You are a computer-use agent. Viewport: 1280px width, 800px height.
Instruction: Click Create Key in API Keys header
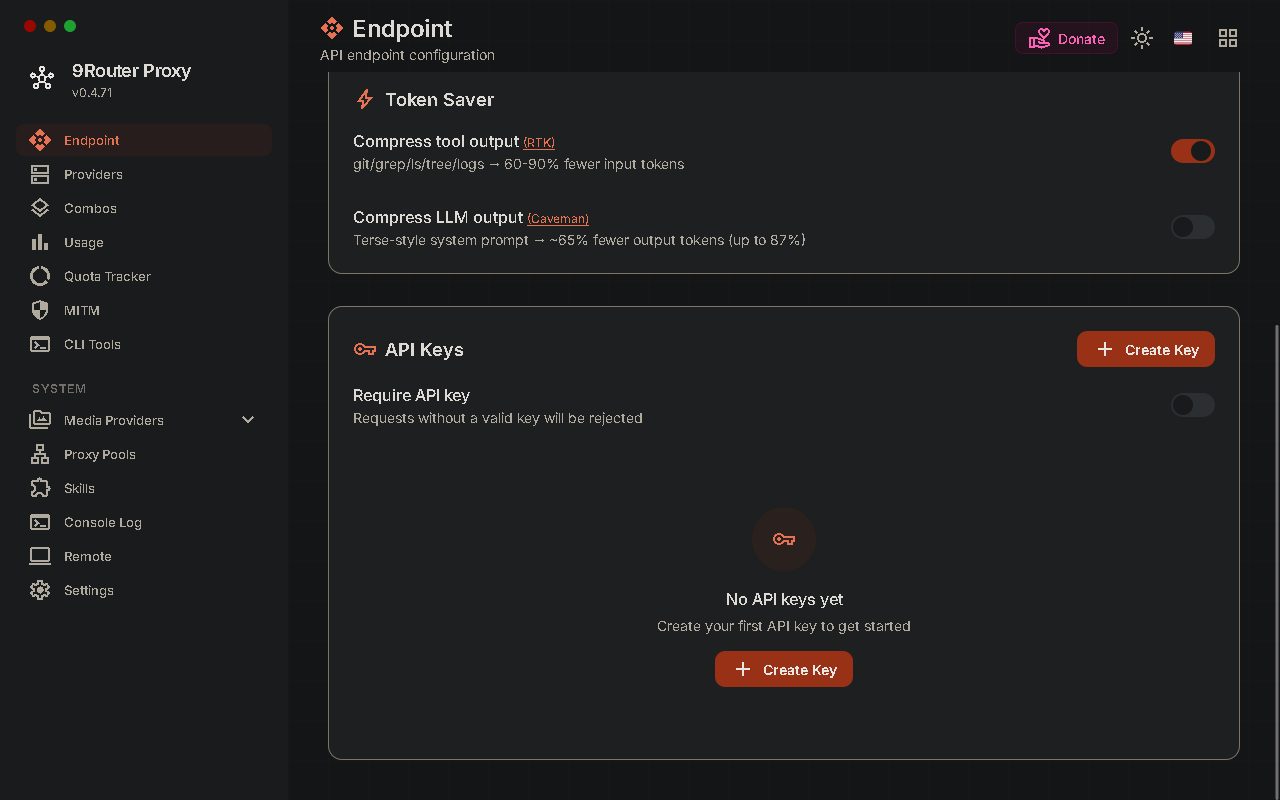coord(1146,349)
